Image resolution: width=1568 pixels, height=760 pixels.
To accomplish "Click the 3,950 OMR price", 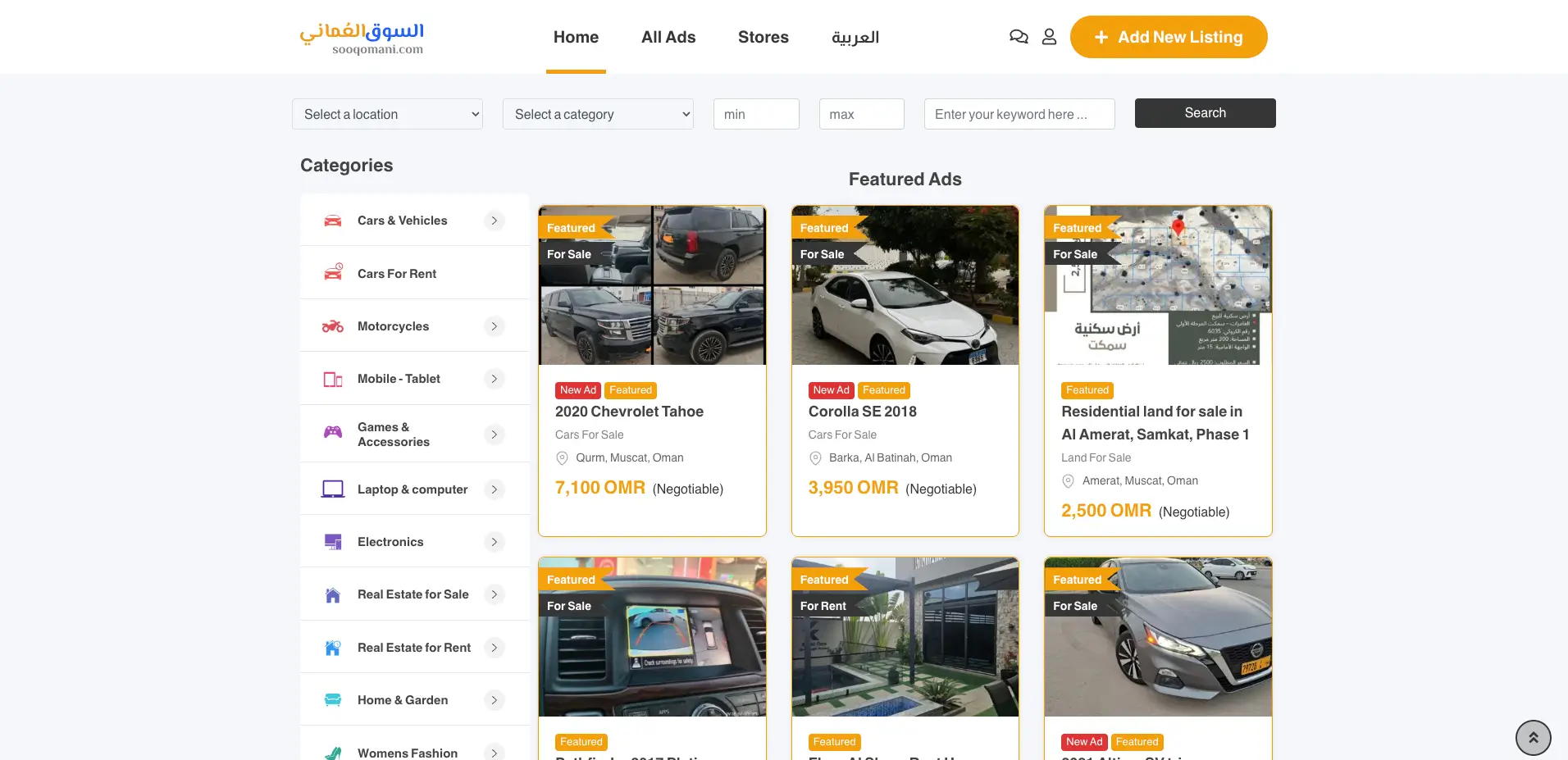I will point(853,488).
